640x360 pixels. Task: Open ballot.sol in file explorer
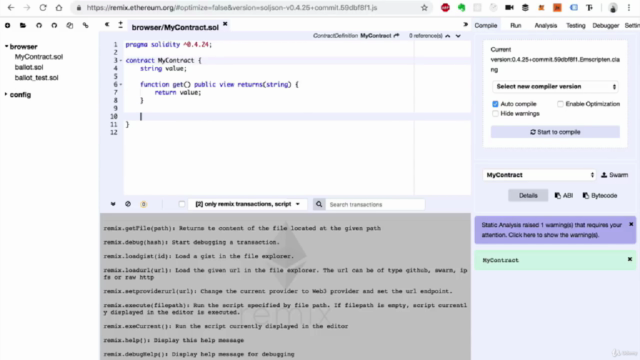(x=29, y=67)
